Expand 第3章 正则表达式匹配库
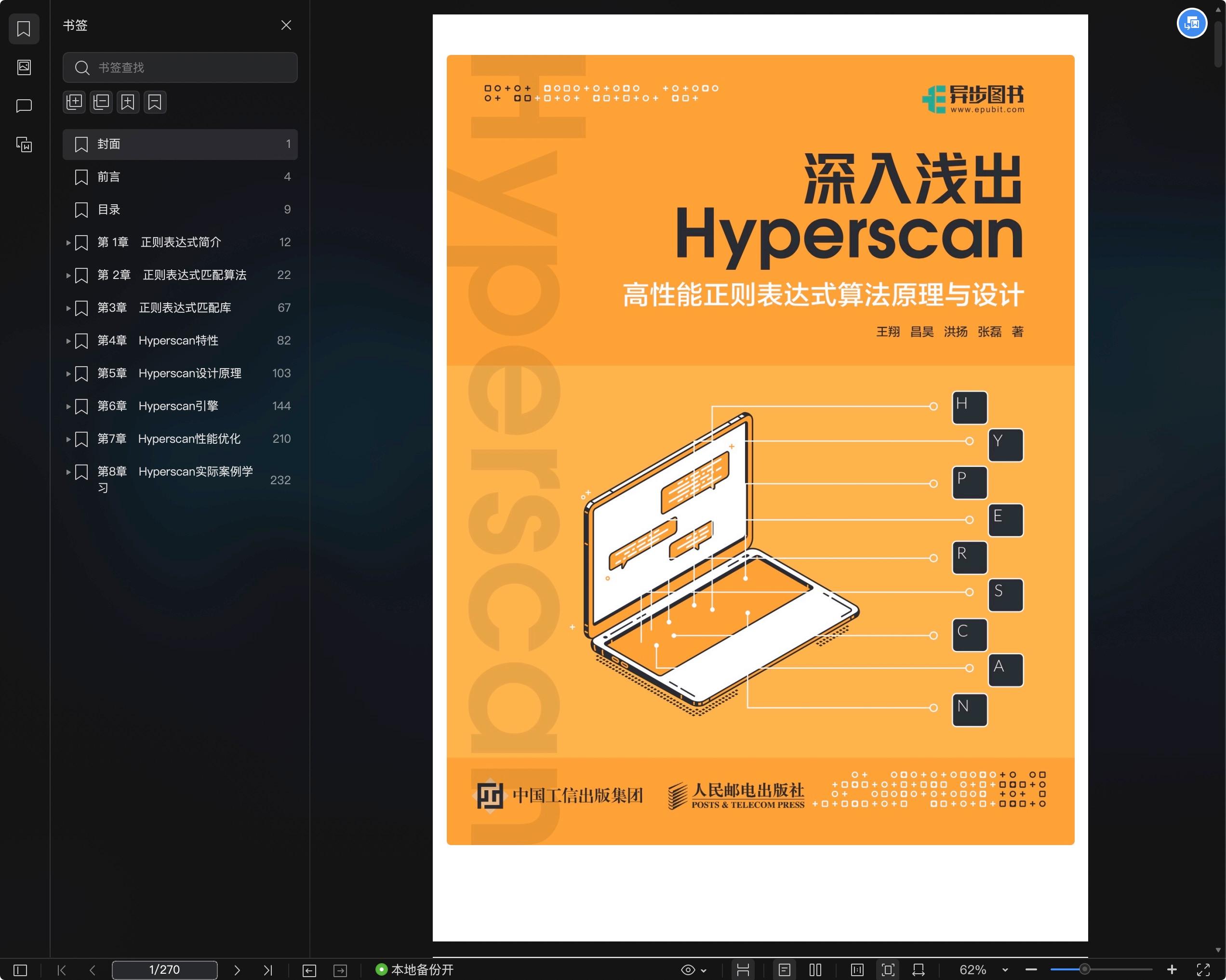The width and height of the screenshot is (1226, 980). coord(68,308)
